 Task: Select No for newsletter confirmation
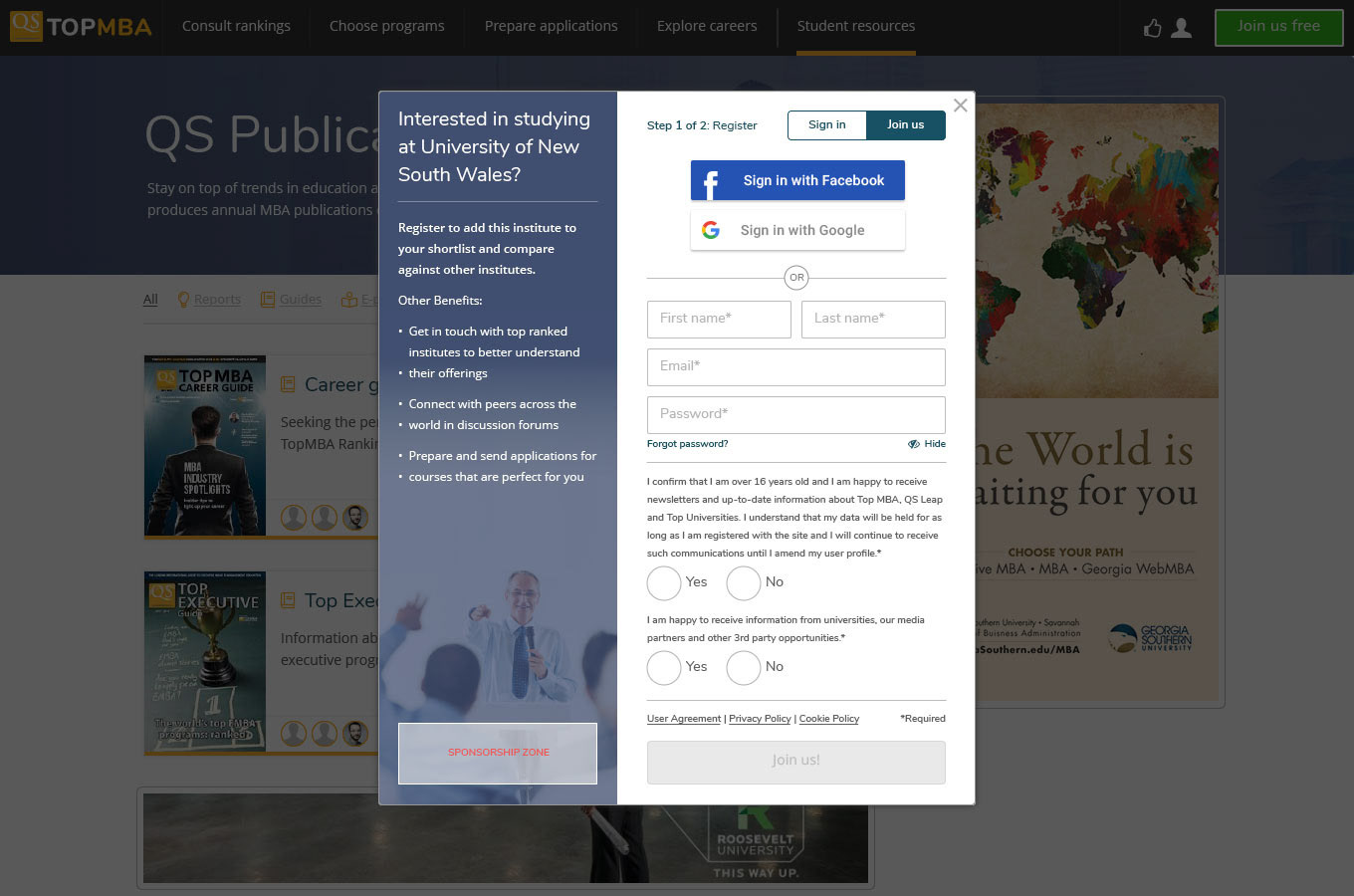coord(744,582)
